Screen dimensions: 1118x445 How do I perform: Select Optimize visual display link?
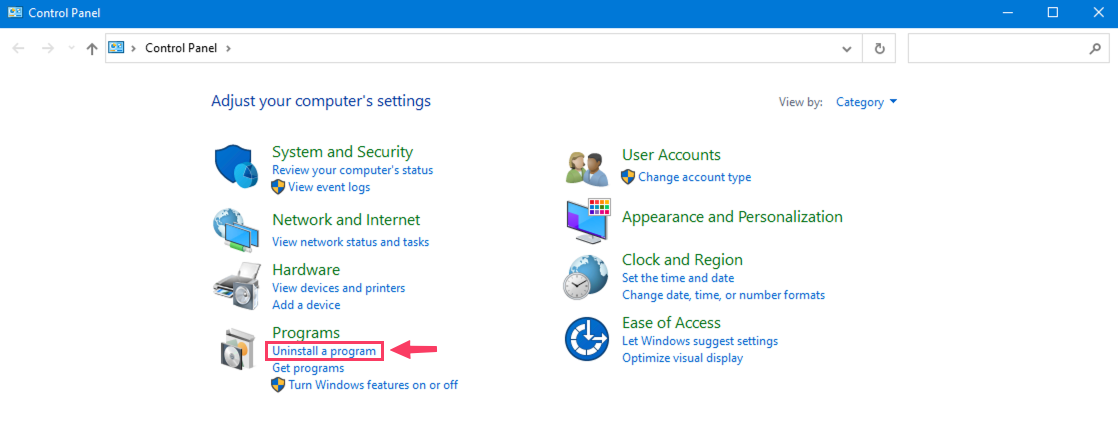pyautogui.click(x=682, y=358)
